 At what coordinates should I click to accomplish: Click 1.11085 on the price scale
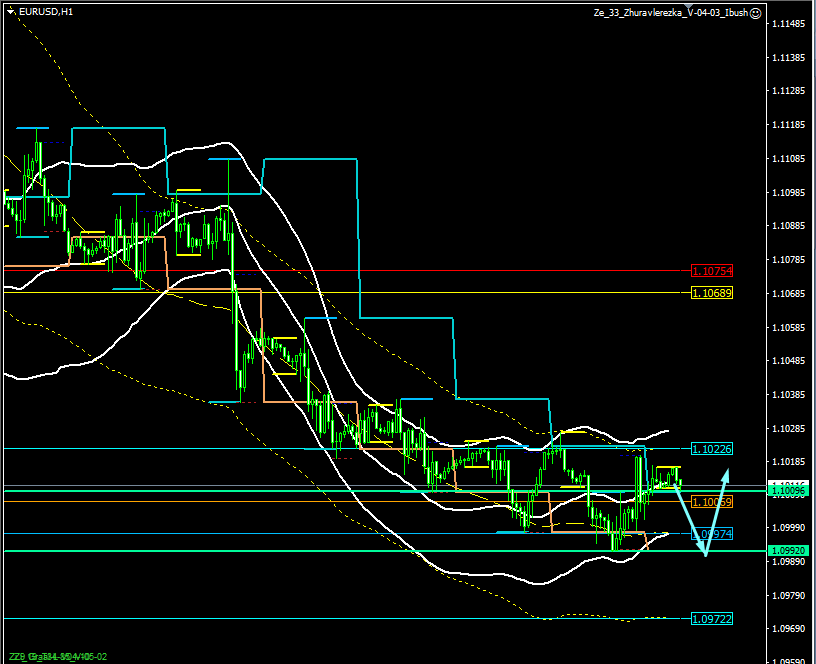(788, 159)
